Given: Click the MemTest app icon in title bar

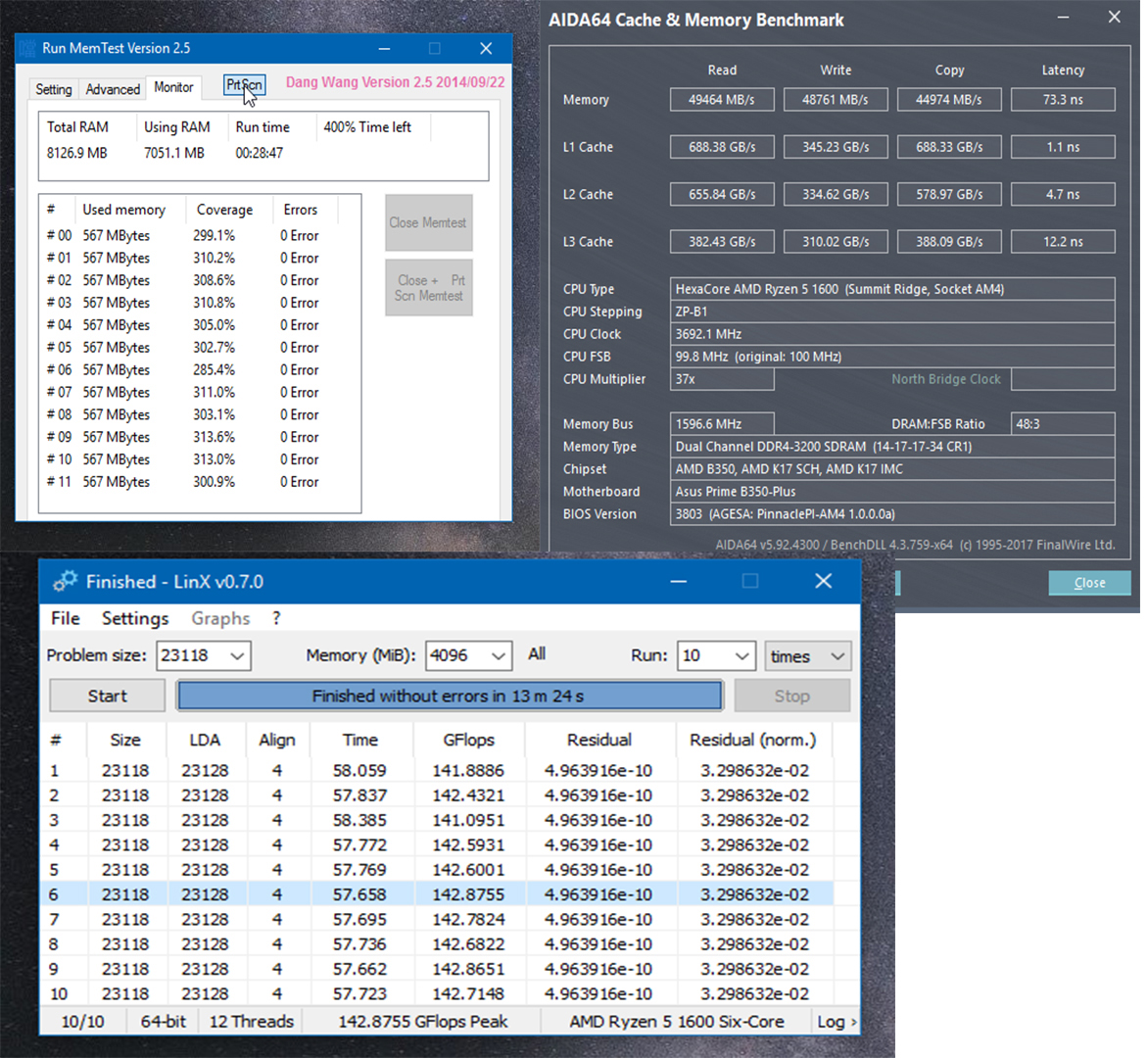Looking at the screenshot, I should pyautogui.click(x=27, y=48).
